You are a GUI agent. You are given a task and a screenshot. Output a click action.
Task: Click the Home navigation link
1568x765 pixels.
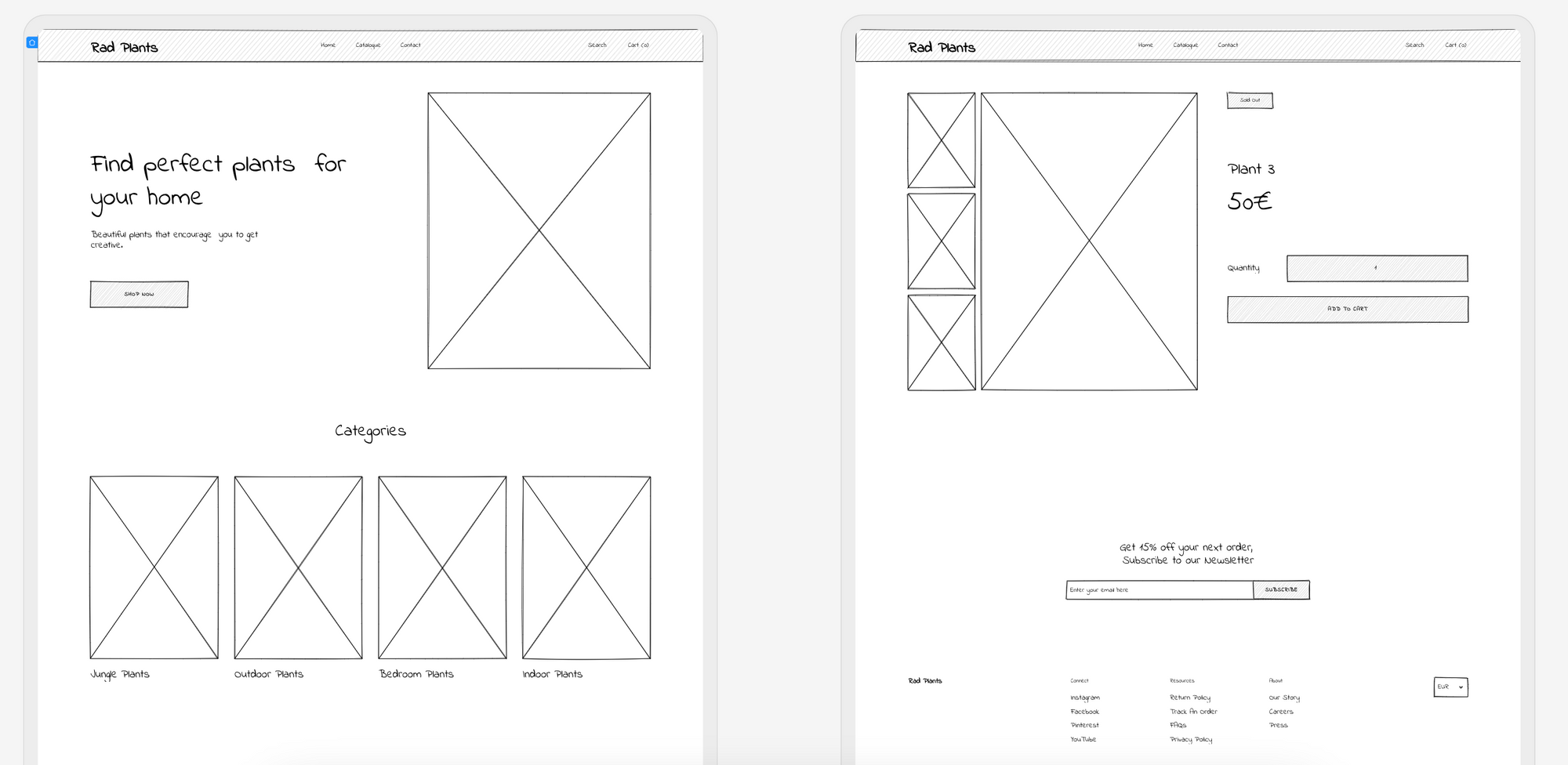pyautogui.click(x=328, y=45)
